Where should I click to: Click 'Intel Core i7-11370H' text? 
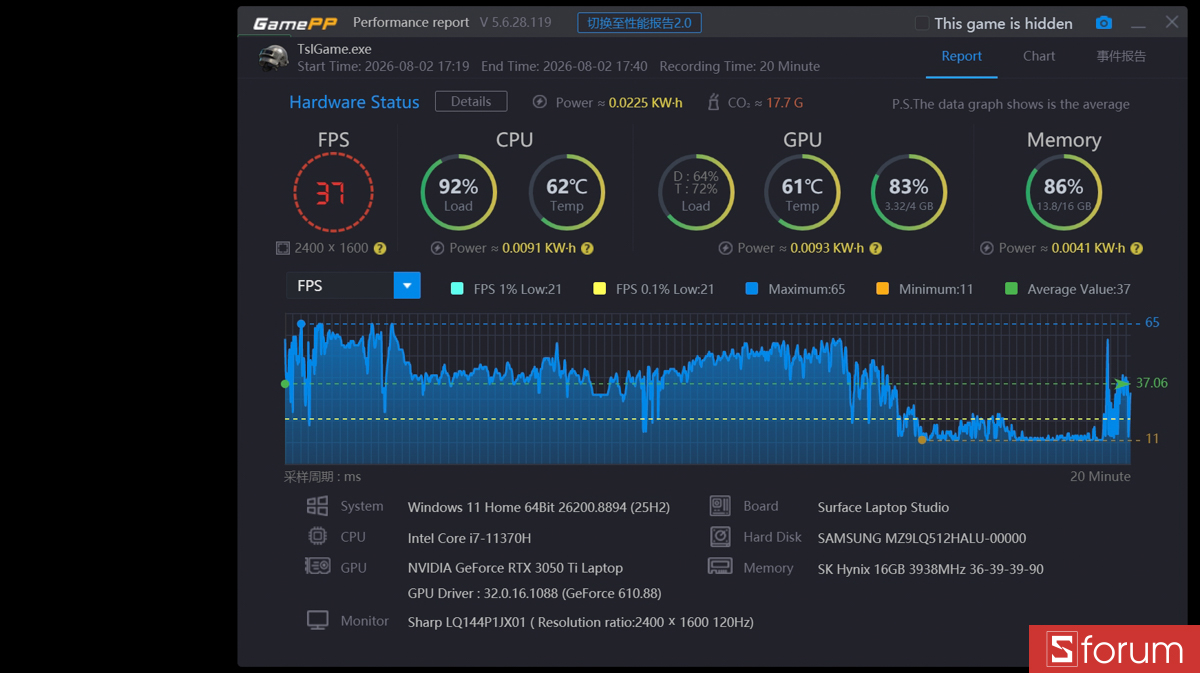pyautogui.click(x=469, y=538)
